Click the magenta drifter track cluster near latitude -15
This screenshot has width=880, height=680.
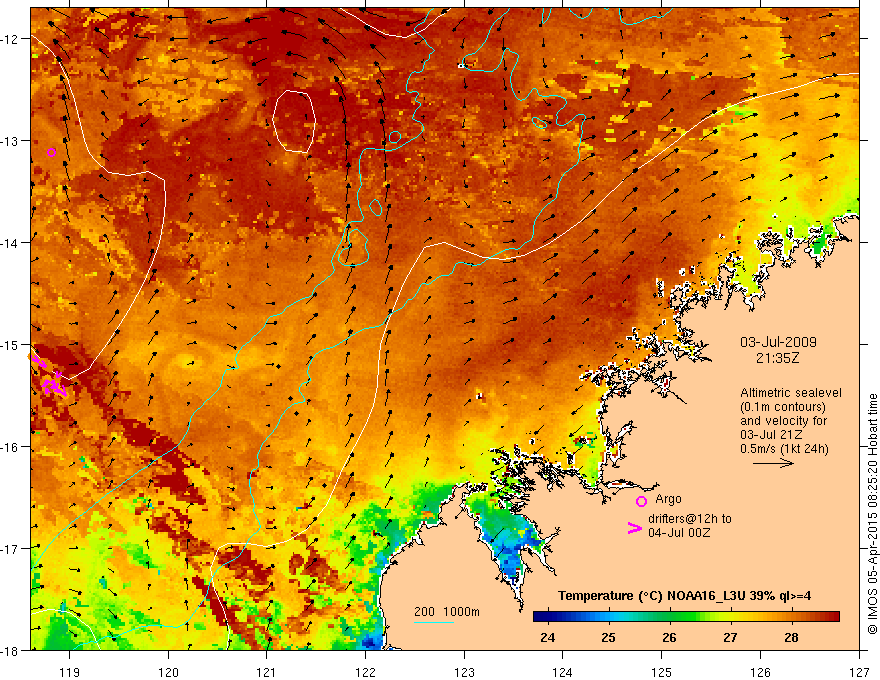tap(49, 376)
